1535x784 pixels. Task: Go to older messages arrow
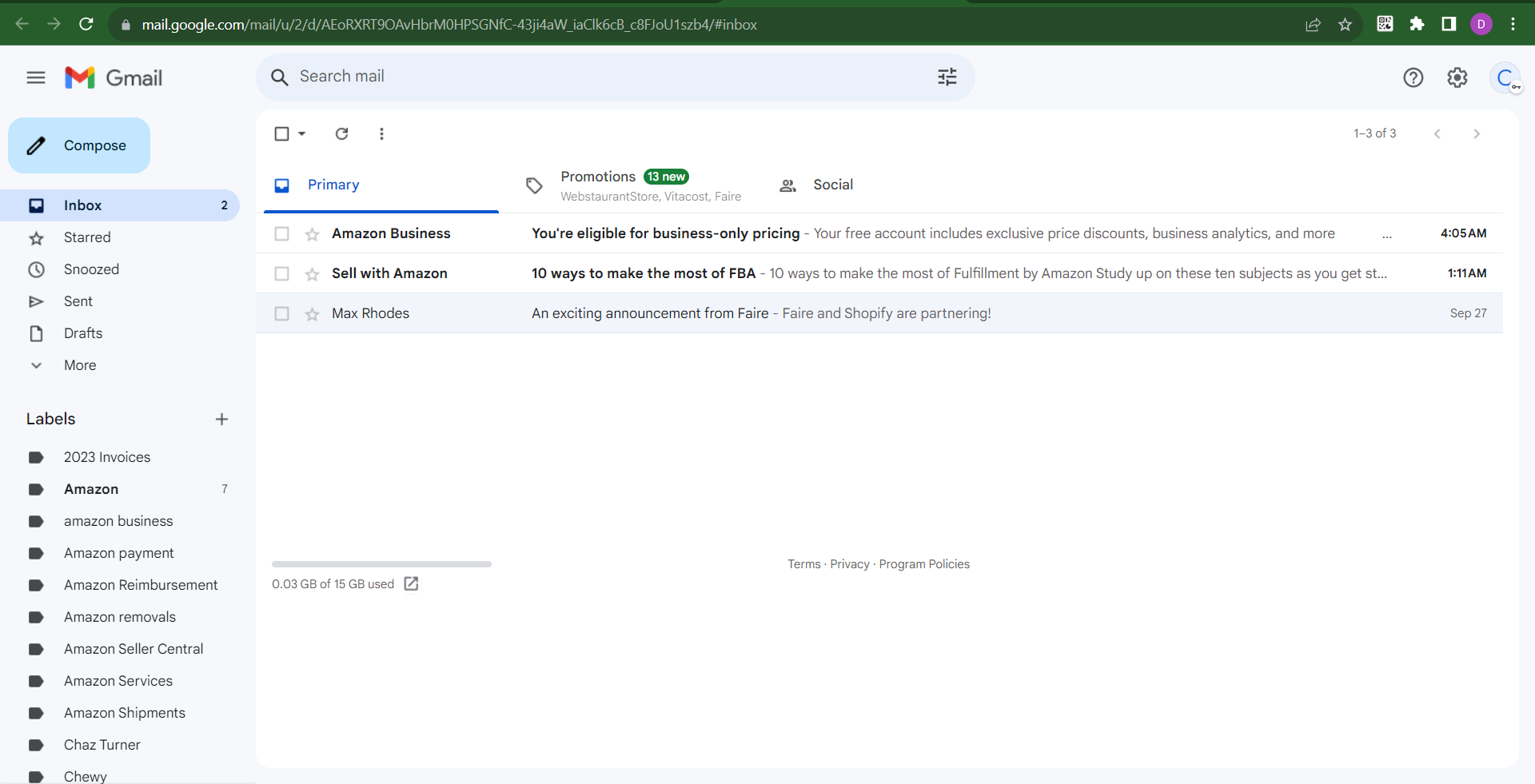coord(1477,133)
